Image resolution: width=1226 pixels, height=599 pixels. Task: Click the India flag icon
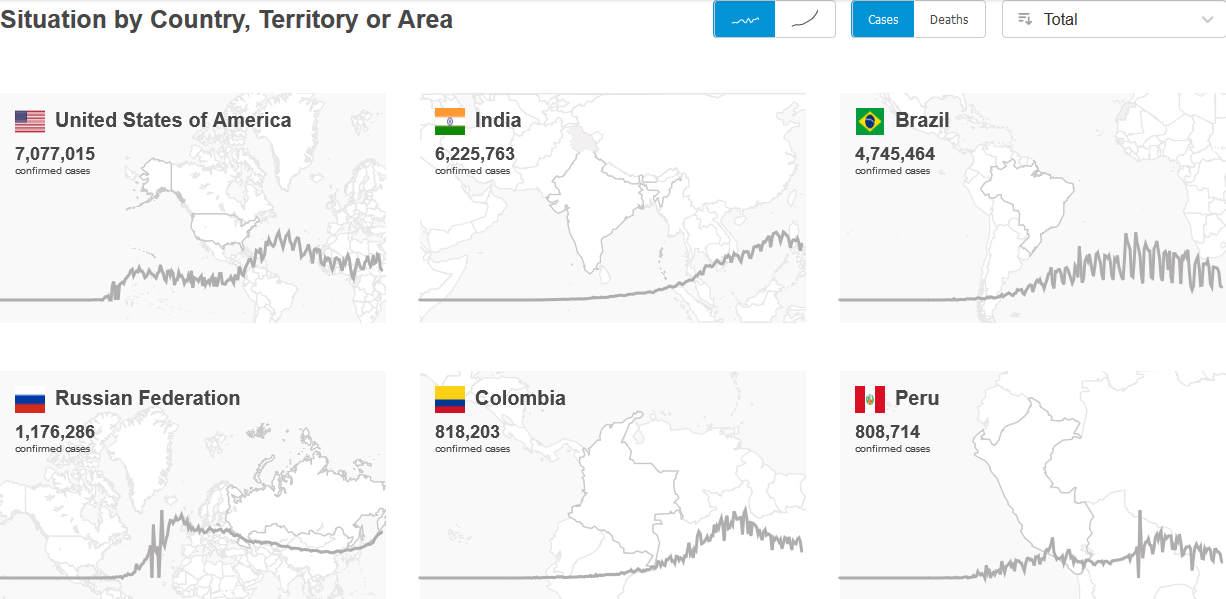(x=450, y=121)
